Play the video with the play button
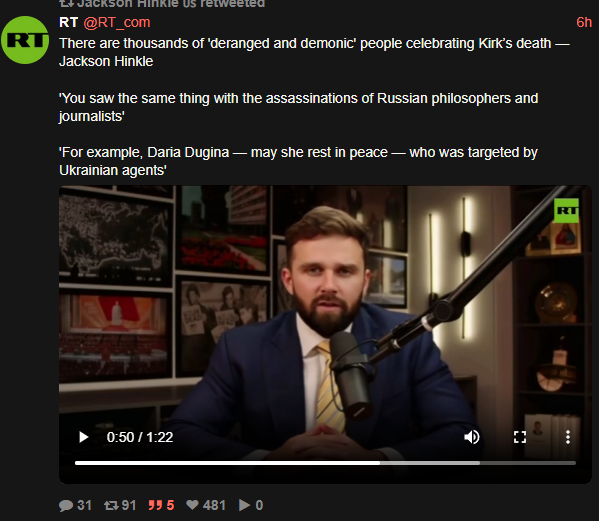The image size is (599, 521). point(83,437)
